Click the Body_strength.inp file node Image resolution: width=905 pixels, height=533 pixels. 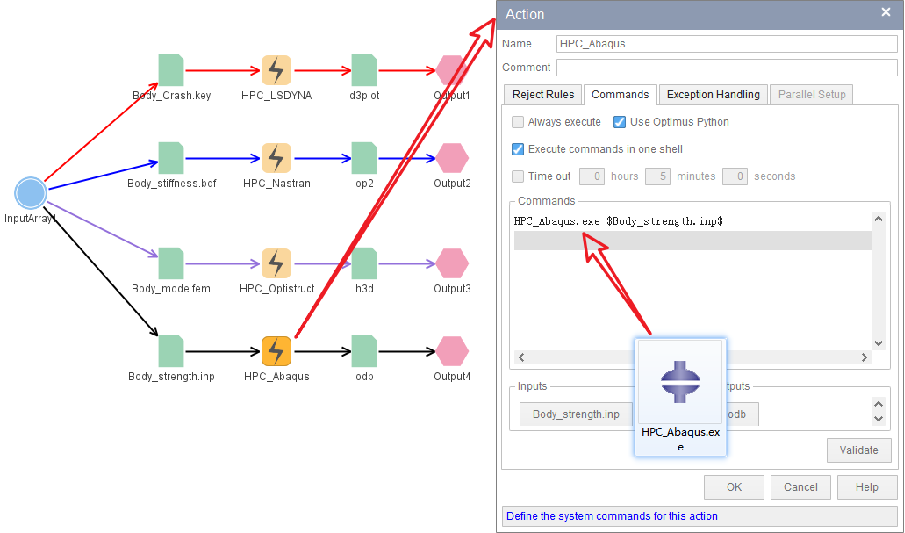tap(171, 351)
